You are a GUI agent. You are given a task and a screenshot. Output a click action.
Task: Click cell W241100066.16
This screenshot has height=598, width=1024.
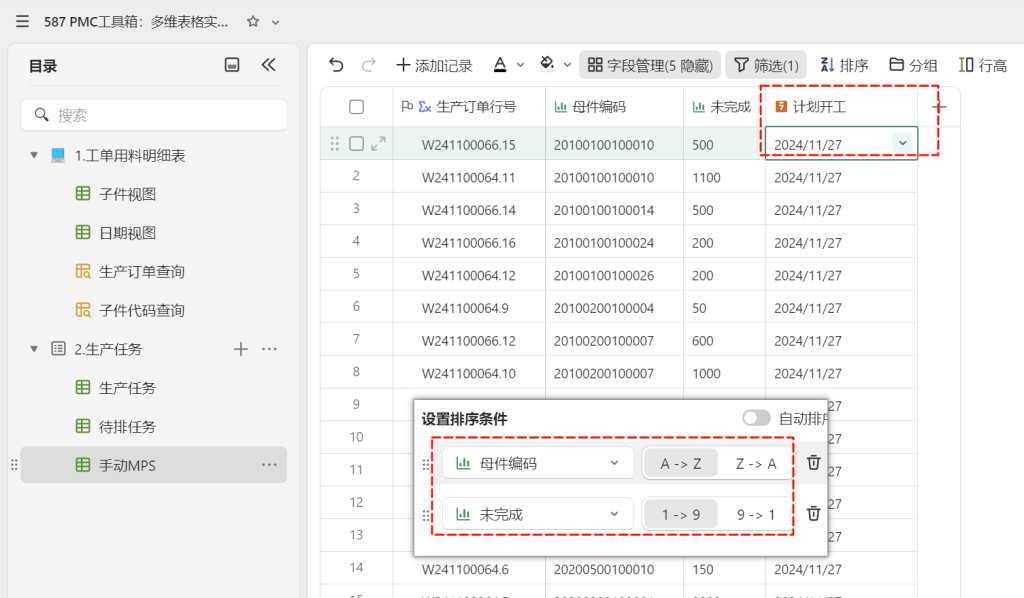click(x=468, y=242)
